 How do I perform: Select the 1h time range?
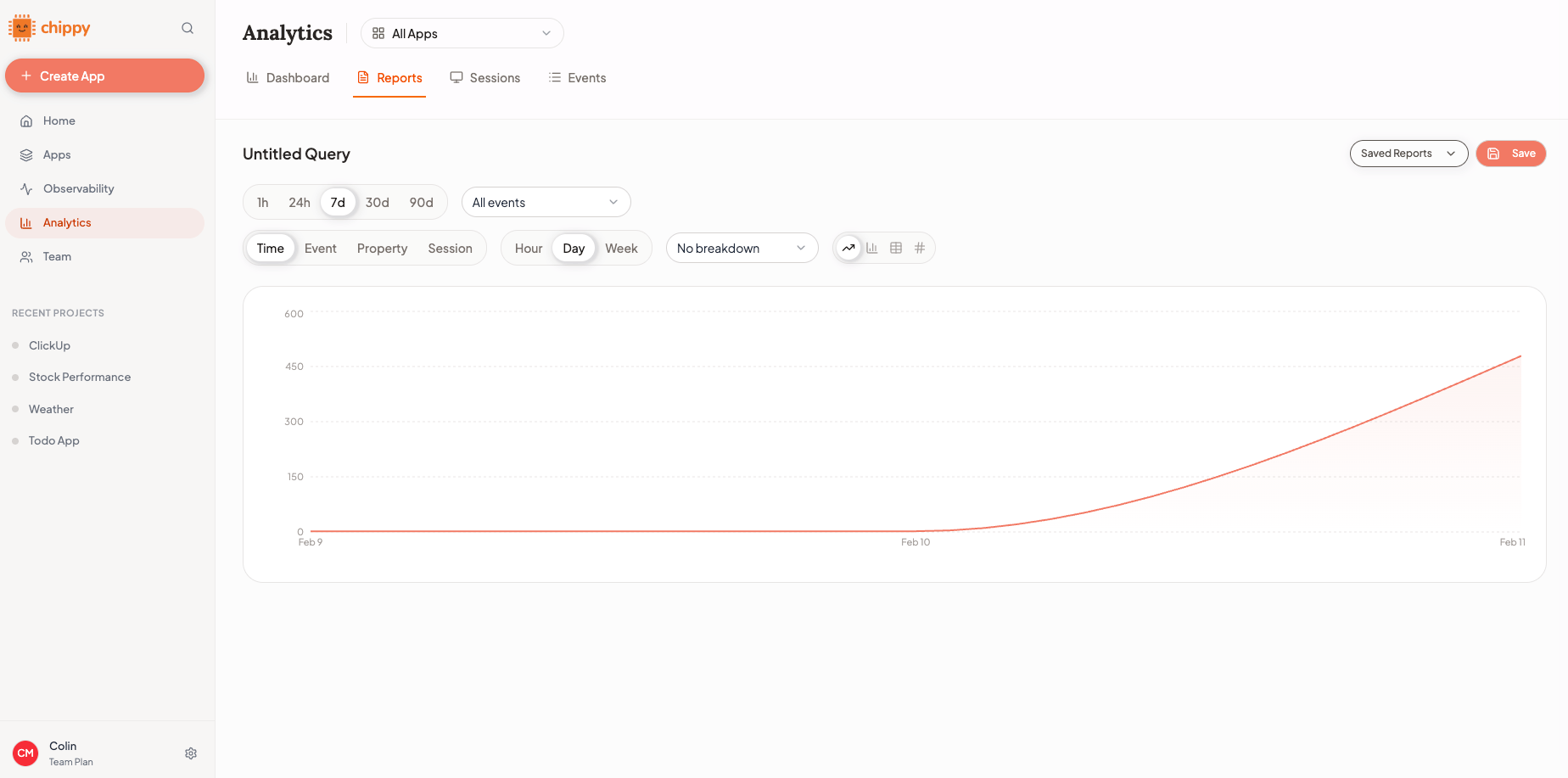tap(263, 202)
